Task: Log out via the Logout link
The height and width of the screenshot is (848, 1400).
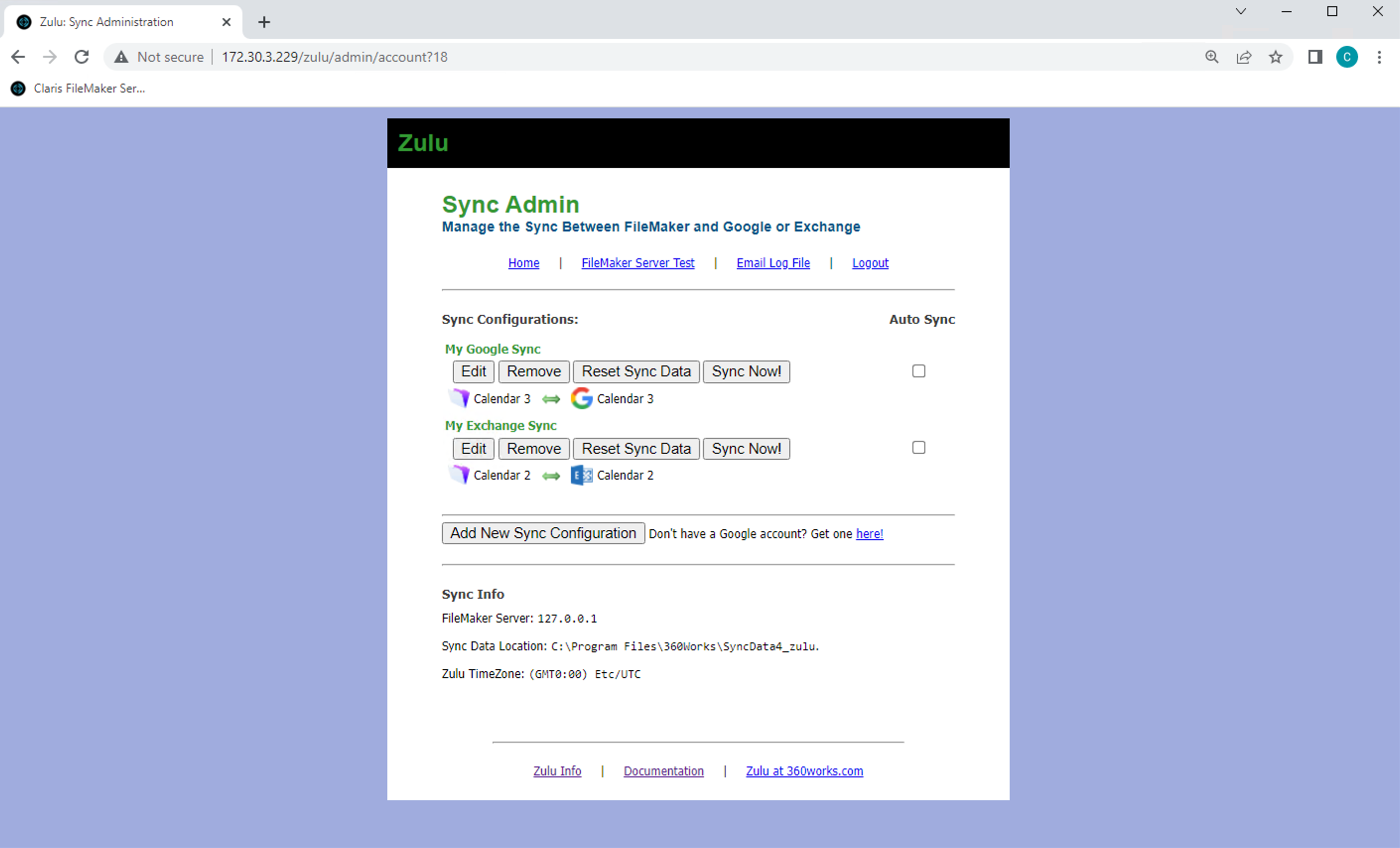Action: 870,263
